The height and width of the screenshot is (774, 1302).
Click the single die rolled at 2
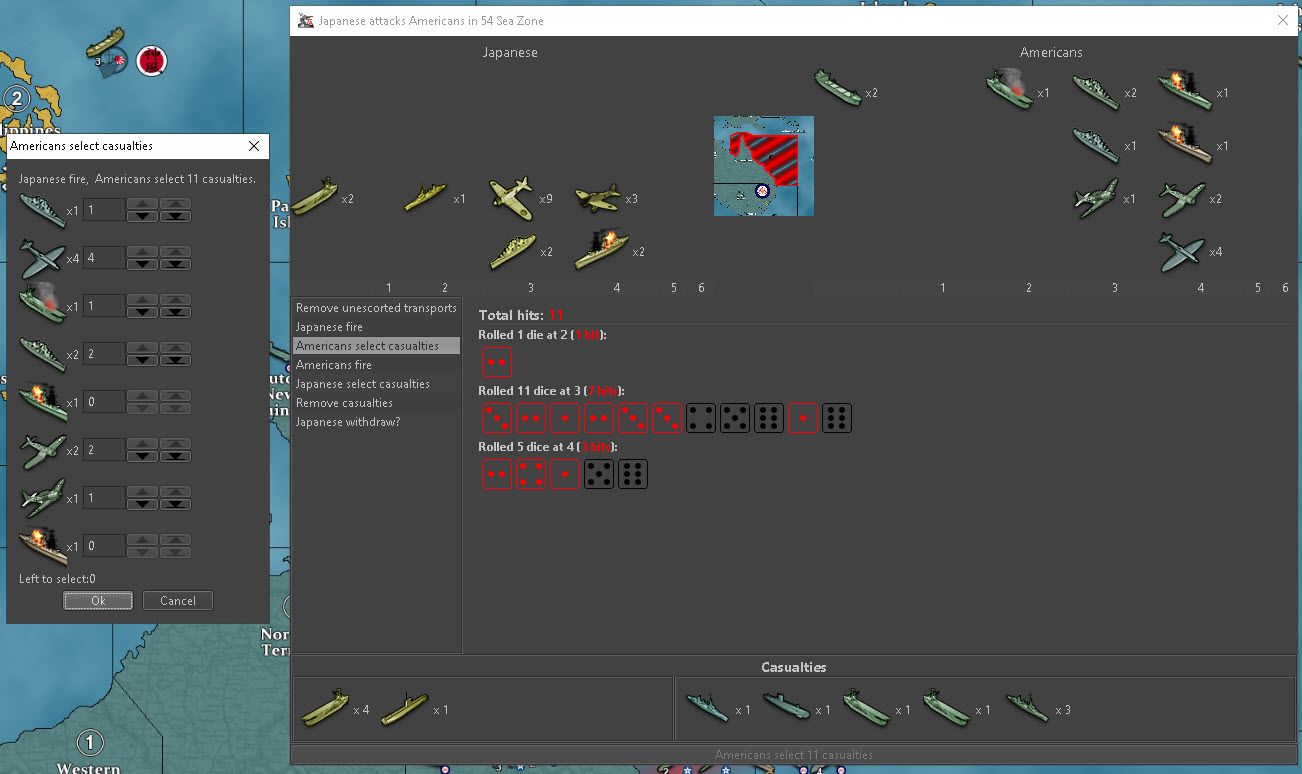click(497, 362)
